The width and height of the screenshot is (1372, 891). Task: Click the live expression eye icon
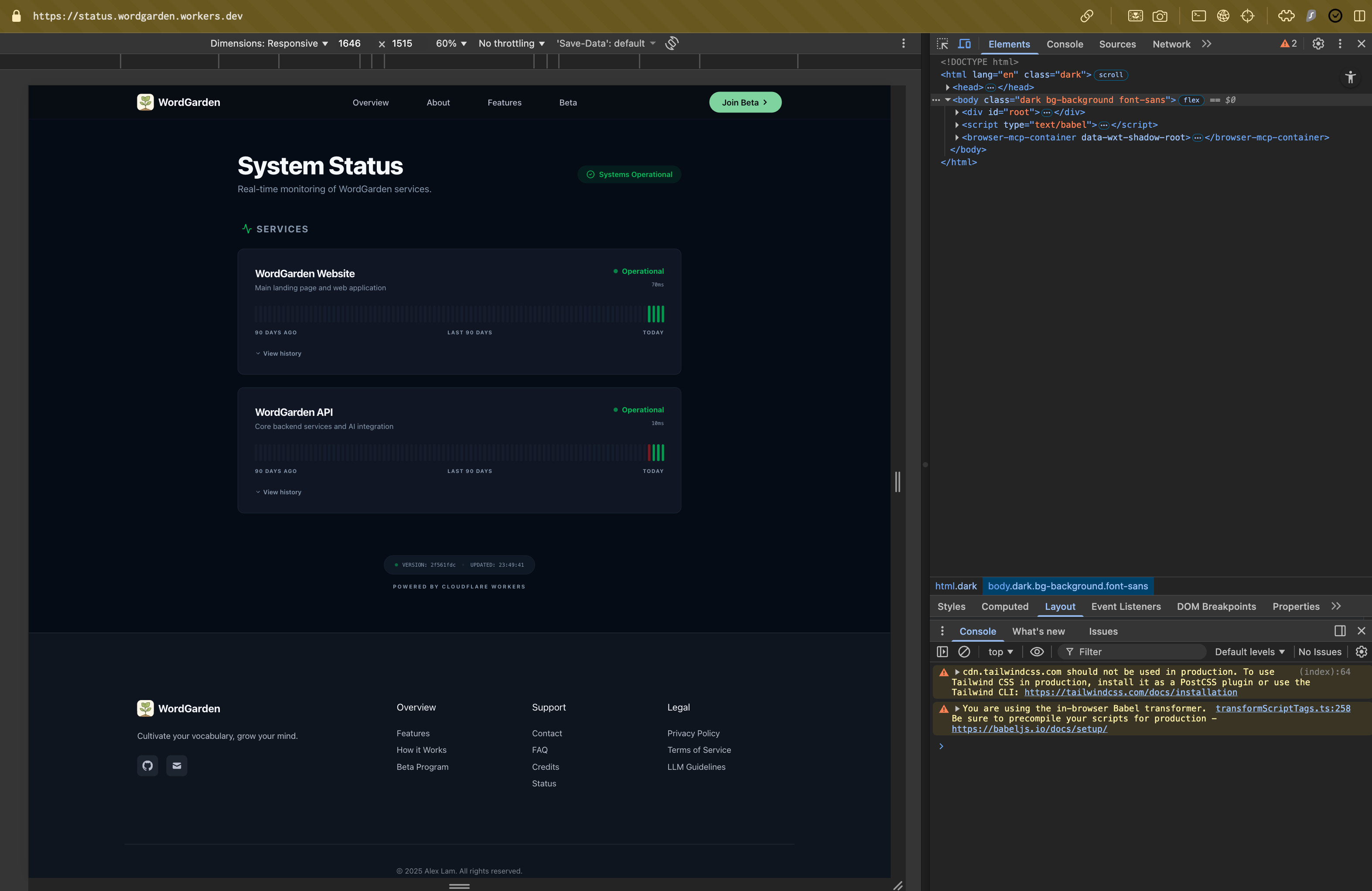pos(1037,652)
